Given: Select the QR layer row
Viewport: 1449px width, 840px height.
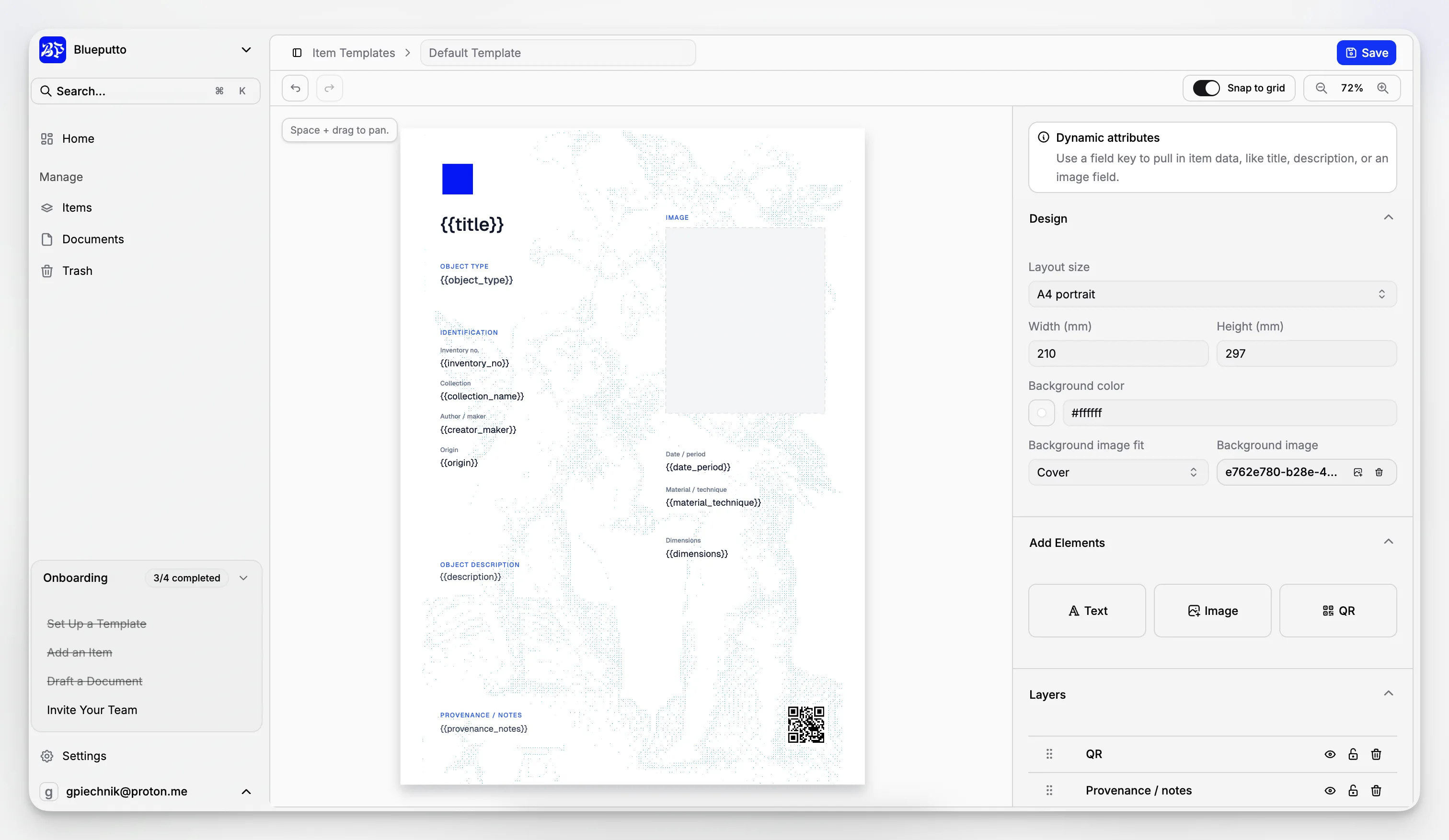Looking at the screenshot, I should (1212, 754).
